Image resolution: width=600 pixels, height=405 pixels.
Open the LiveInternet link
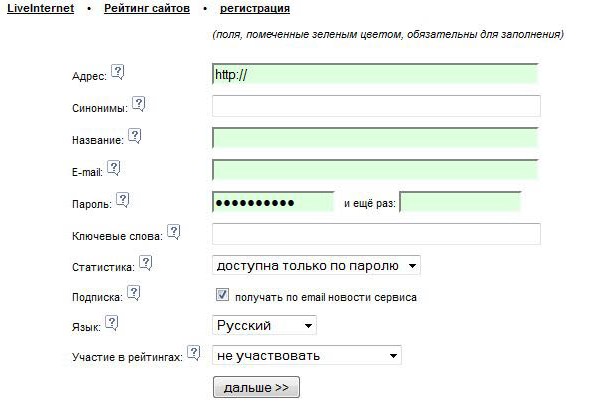(41, 8)
